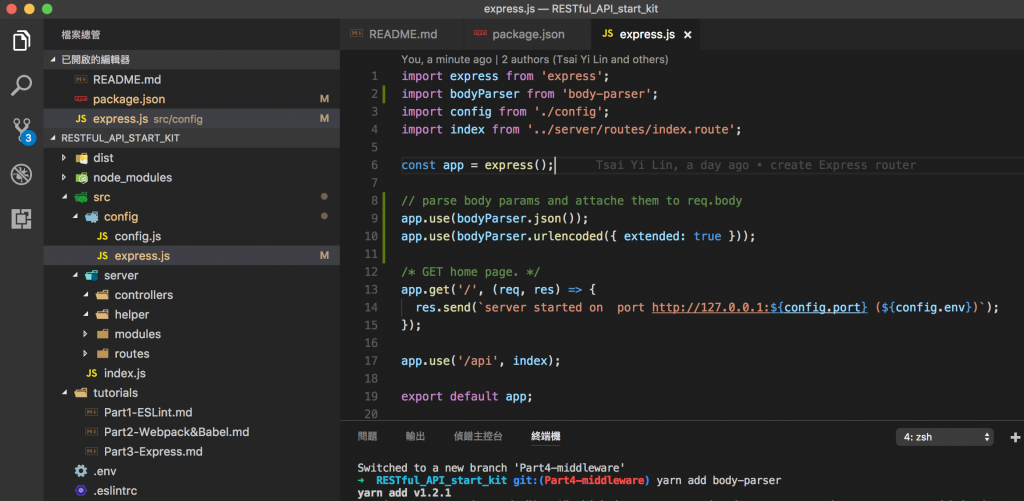
Task: Click the markdown icon beside Part2-Webpack&Babel.md
Action: (92, 432)
